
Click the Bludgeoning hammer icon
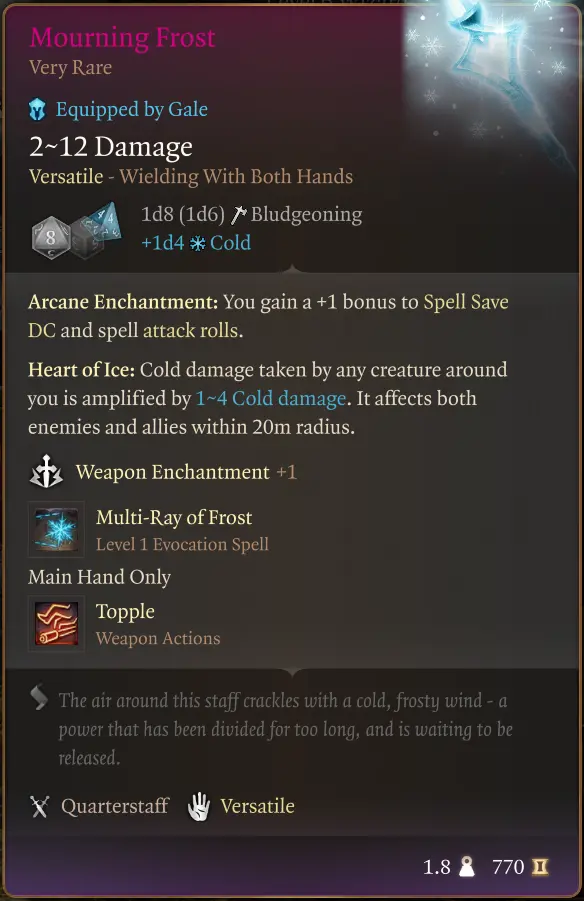238,215
